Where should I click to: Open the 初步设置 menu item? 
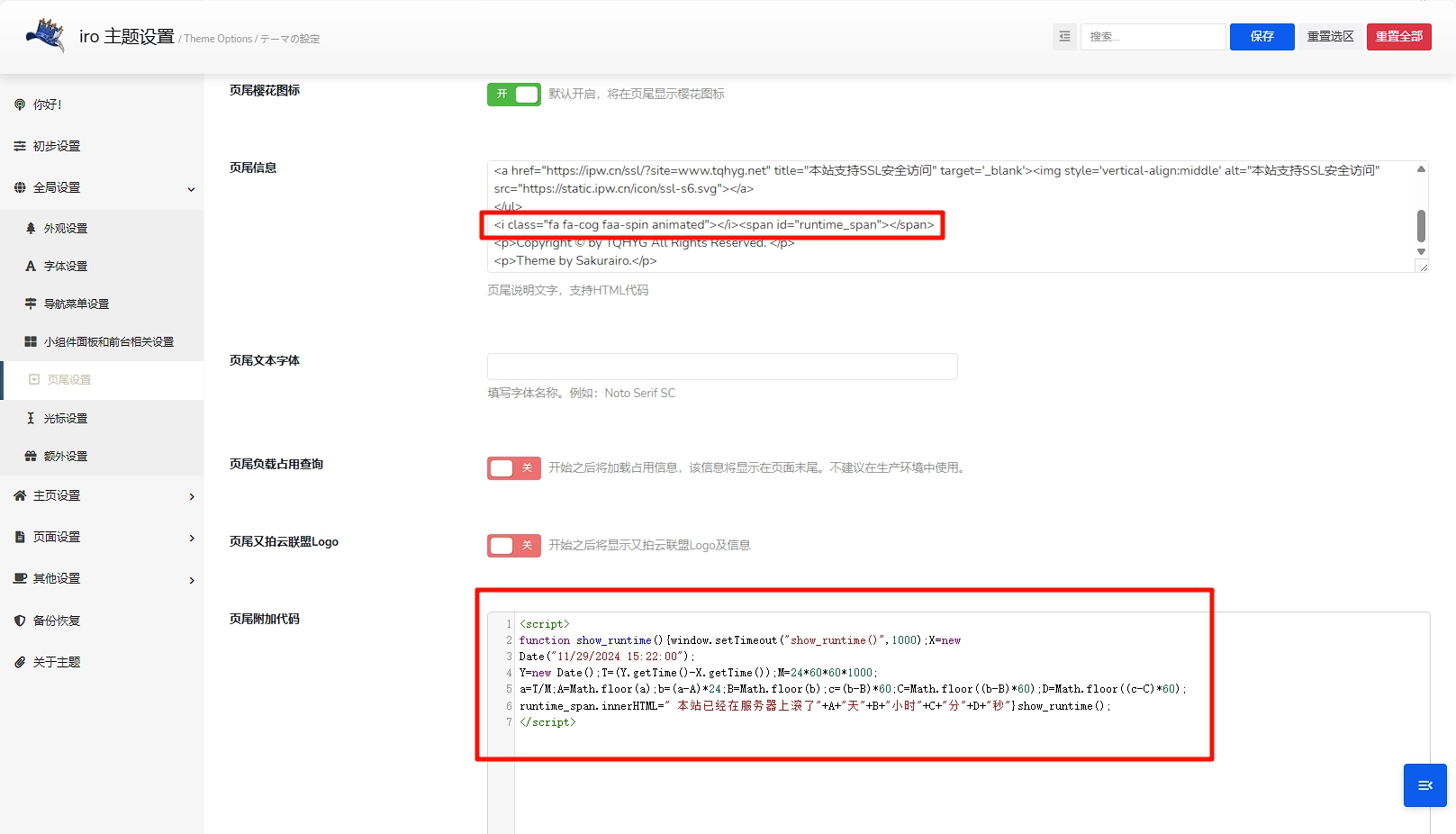tap(57, 146)
